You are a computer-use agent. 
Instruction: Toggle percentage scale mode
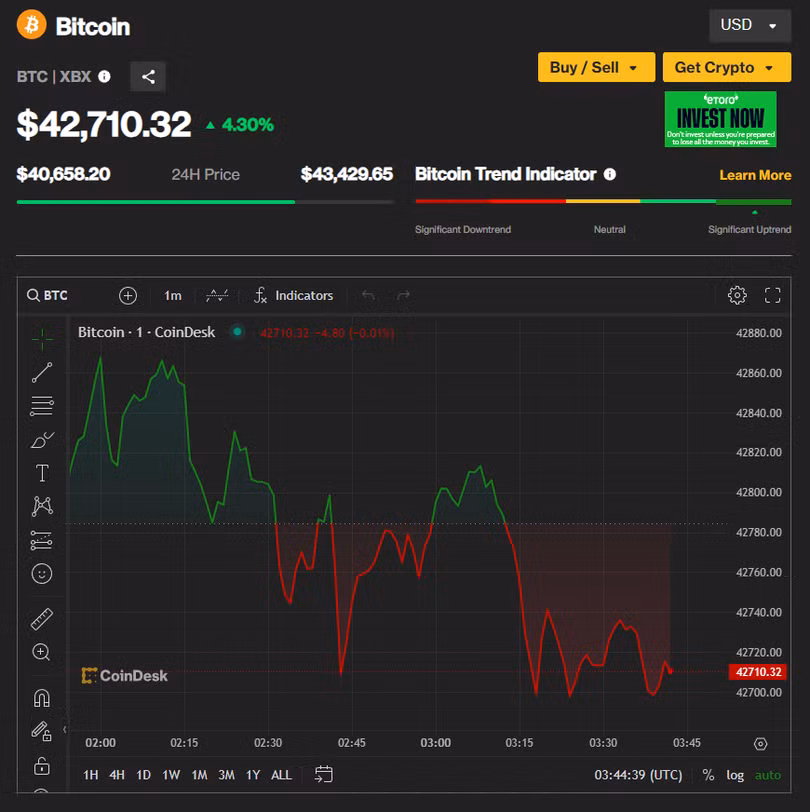pos(708,775)
